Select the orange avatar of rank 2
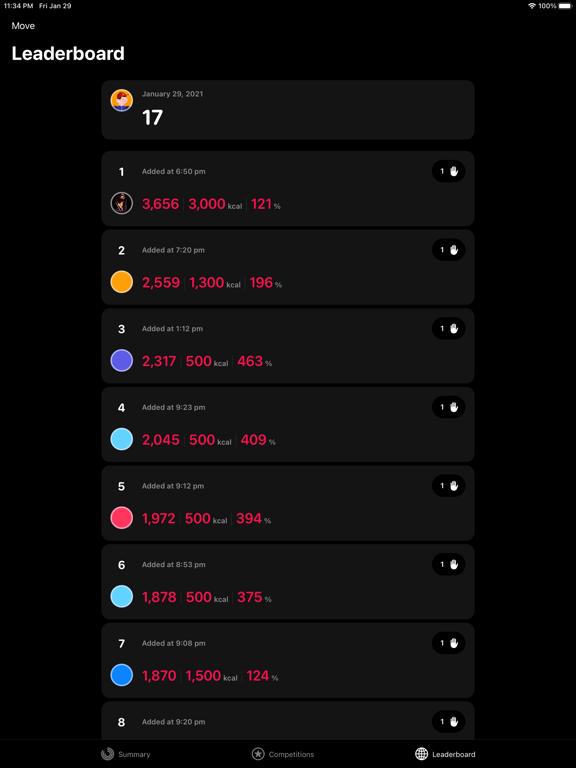 [x=121, y=282]
